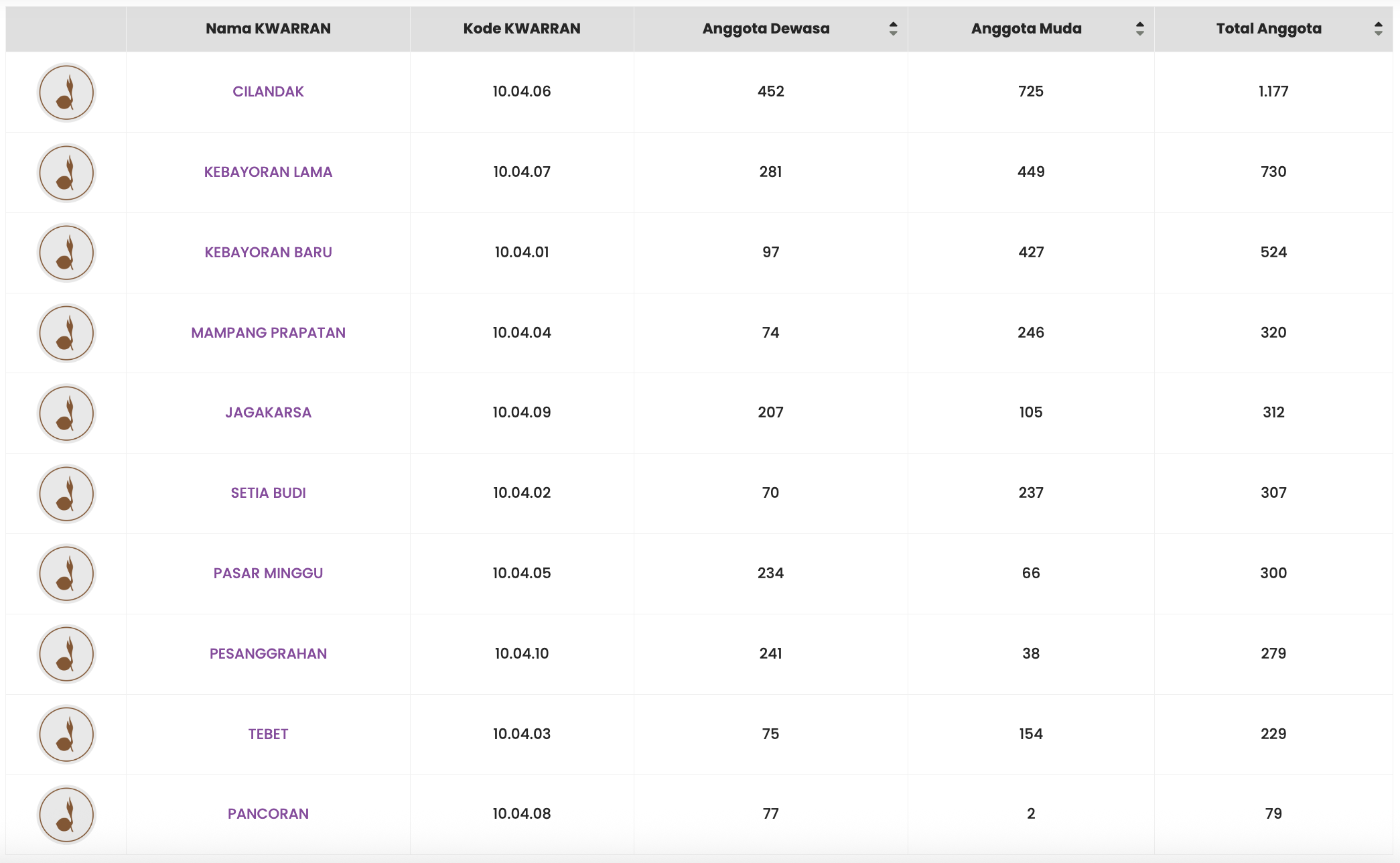The height and width of the screenshot is (863, 1400).
Task: Select the code 10.04.07
Action: [x=522, y=172]
